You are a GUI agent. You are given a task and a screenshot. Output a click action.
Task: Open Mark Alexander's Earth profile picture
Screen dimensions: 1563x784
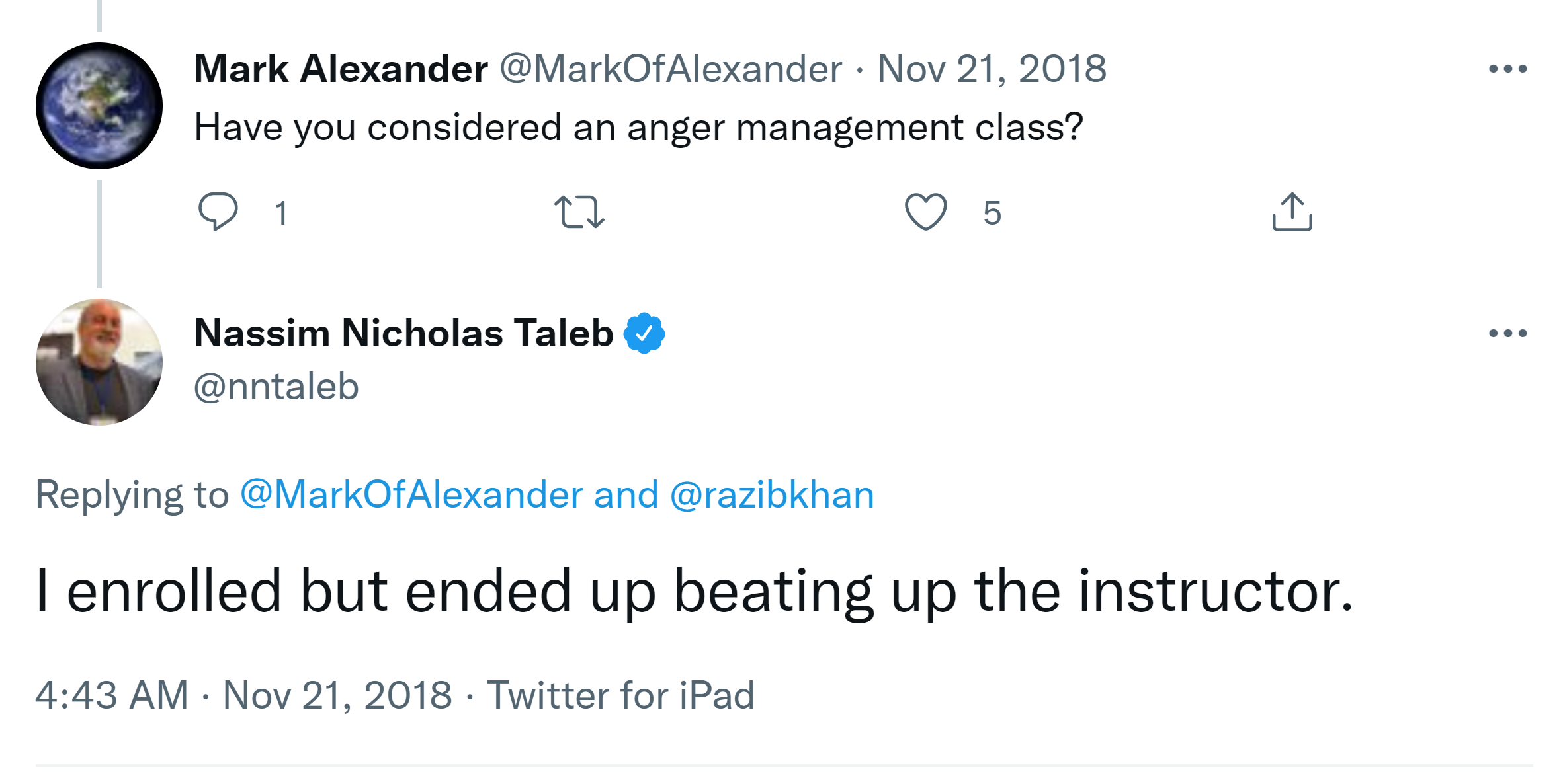click(99, 106)
